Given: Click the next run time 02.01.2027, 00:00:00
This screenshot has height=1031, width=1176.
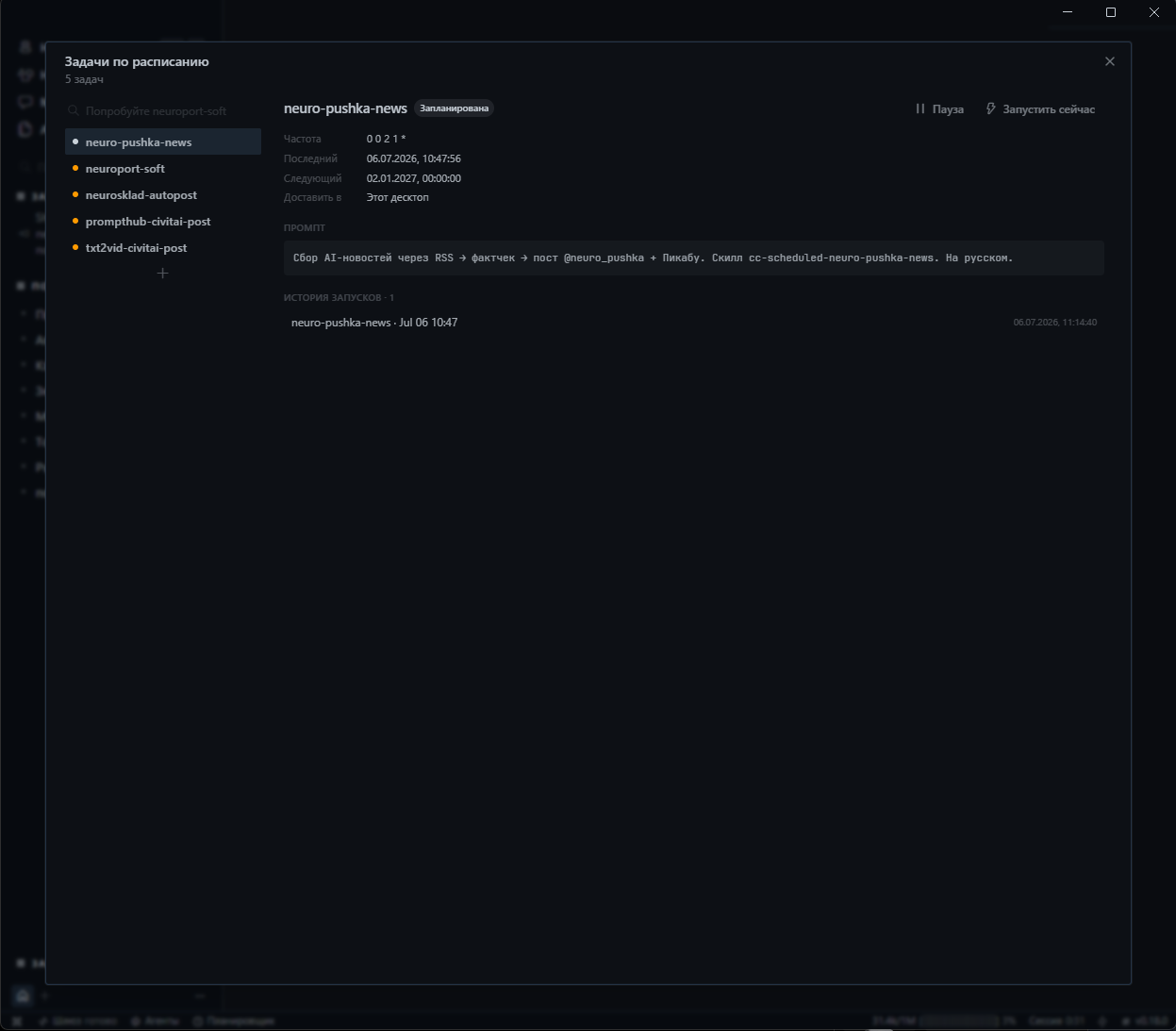Looking at the screenshot, I should coord(413,178).
